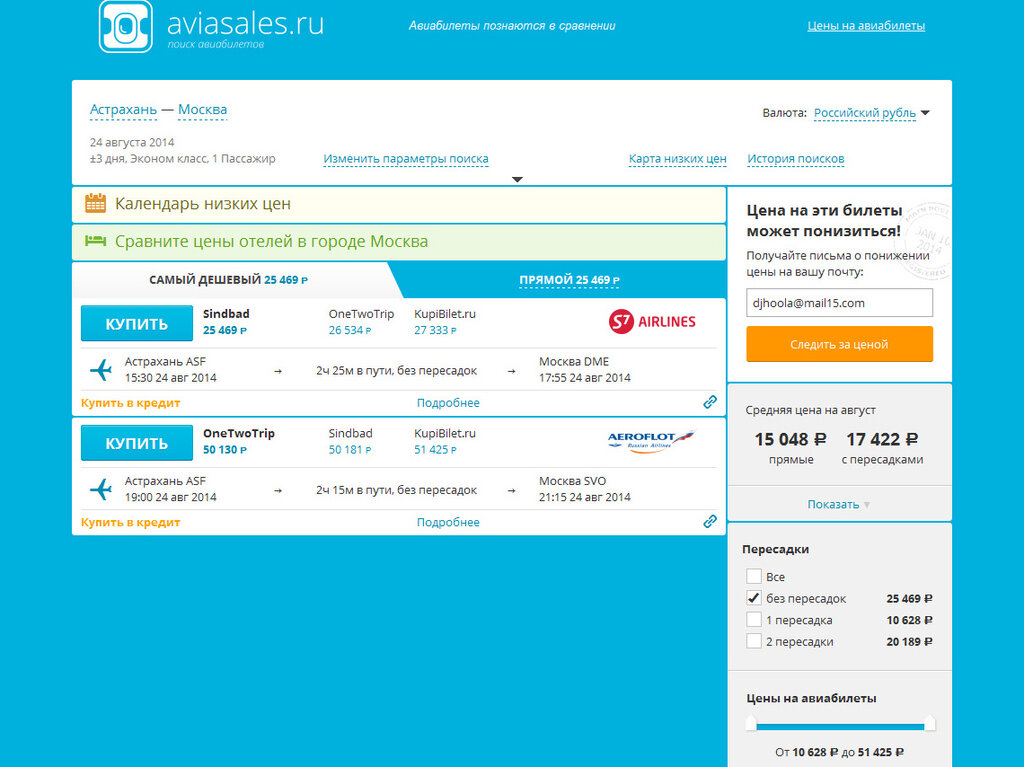The height and width of the screenshot is (767, 1024).
Task: Select KupiBilet.ru price 51 425
Action: point(436,450)
